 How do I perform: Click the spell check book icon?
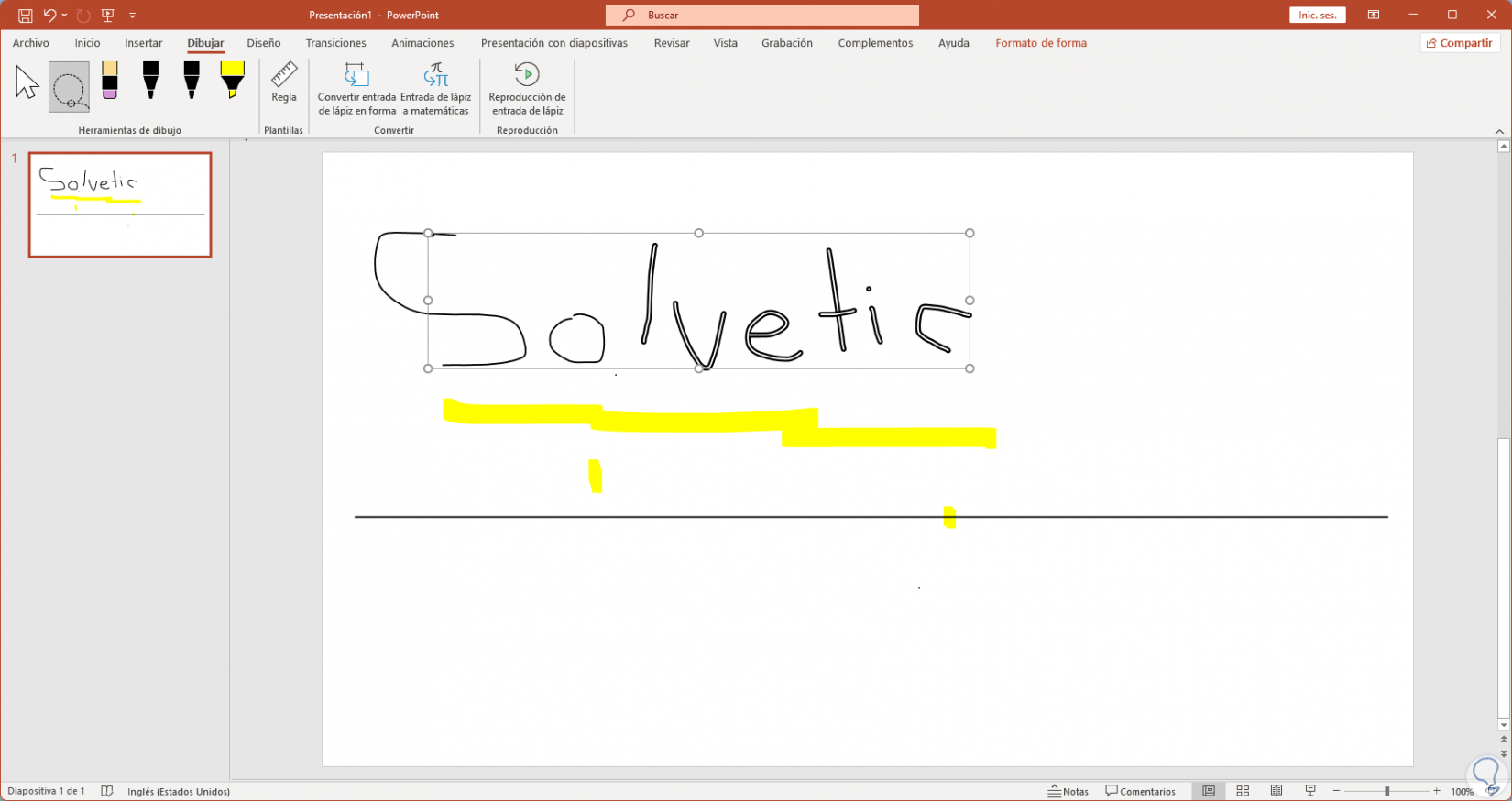(x=107, y=791)
